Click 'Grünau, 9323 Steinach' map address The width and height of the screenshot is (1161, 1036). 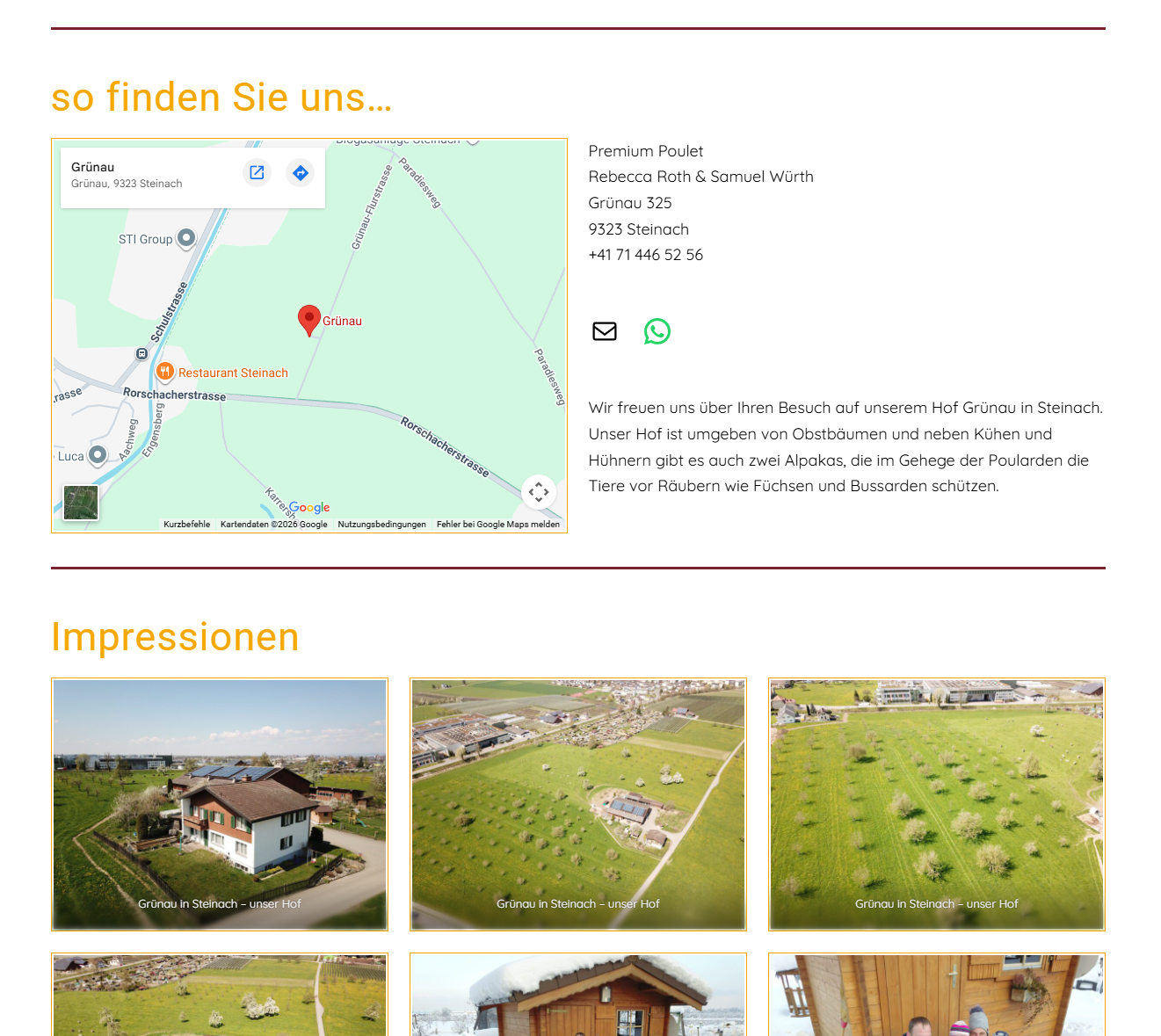click(x=127, y=184)
